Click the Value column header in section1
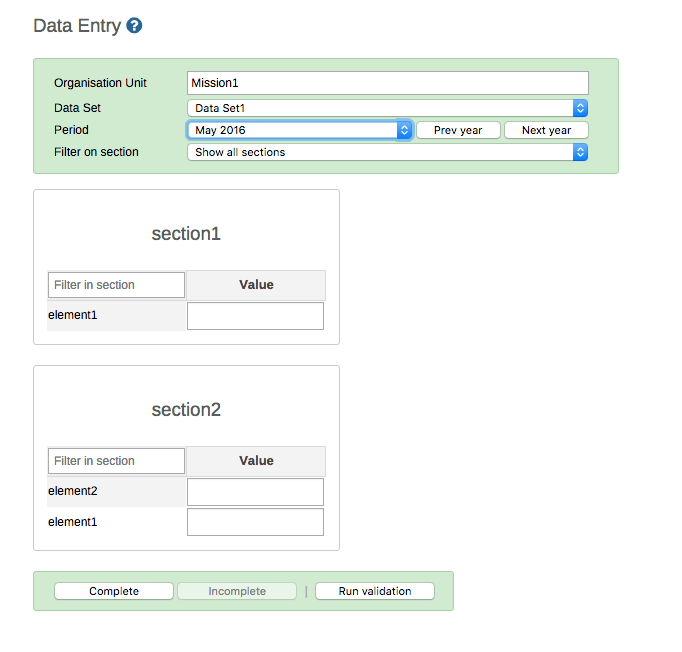 (x=256, y=285)
